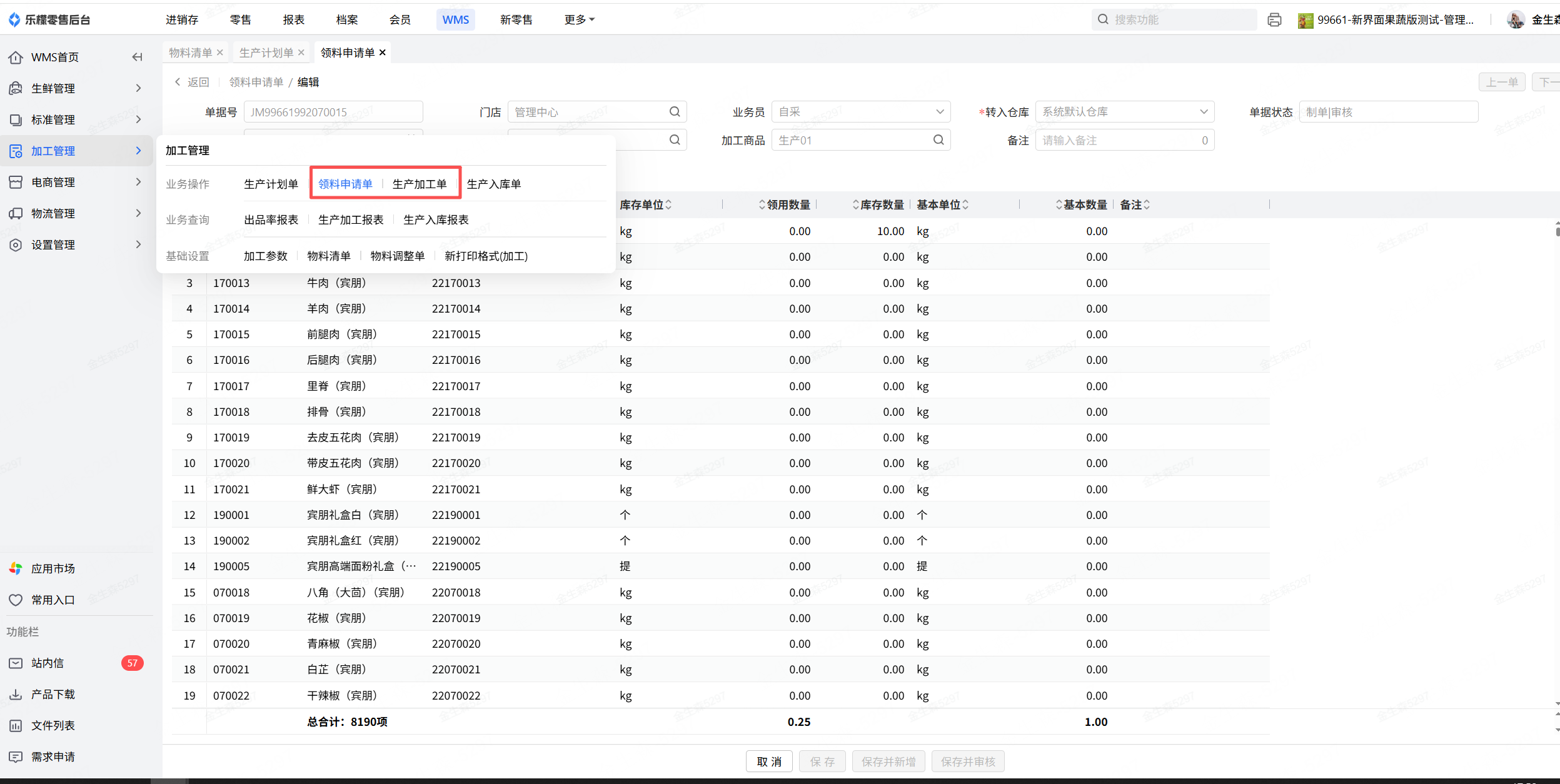This screenshot has height=784, width=1560.
Task: Collapse the sidebar with the arrow icon
Action: (137, 57)
